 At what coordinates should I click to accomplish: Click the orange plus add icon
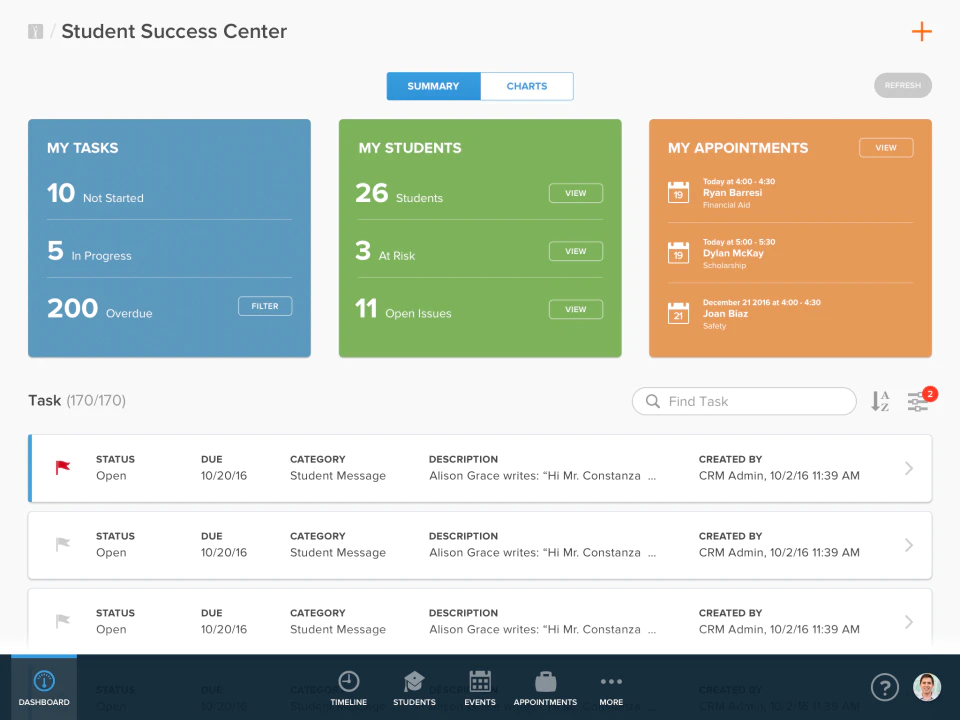[x=921, y=31]
